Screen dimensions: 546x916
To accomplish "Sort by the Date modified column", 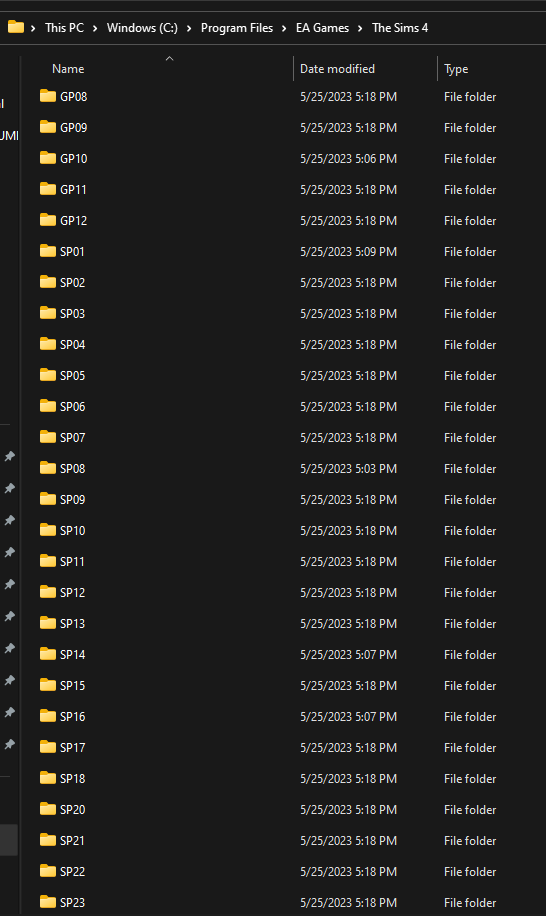I will (x=337, y=69).
